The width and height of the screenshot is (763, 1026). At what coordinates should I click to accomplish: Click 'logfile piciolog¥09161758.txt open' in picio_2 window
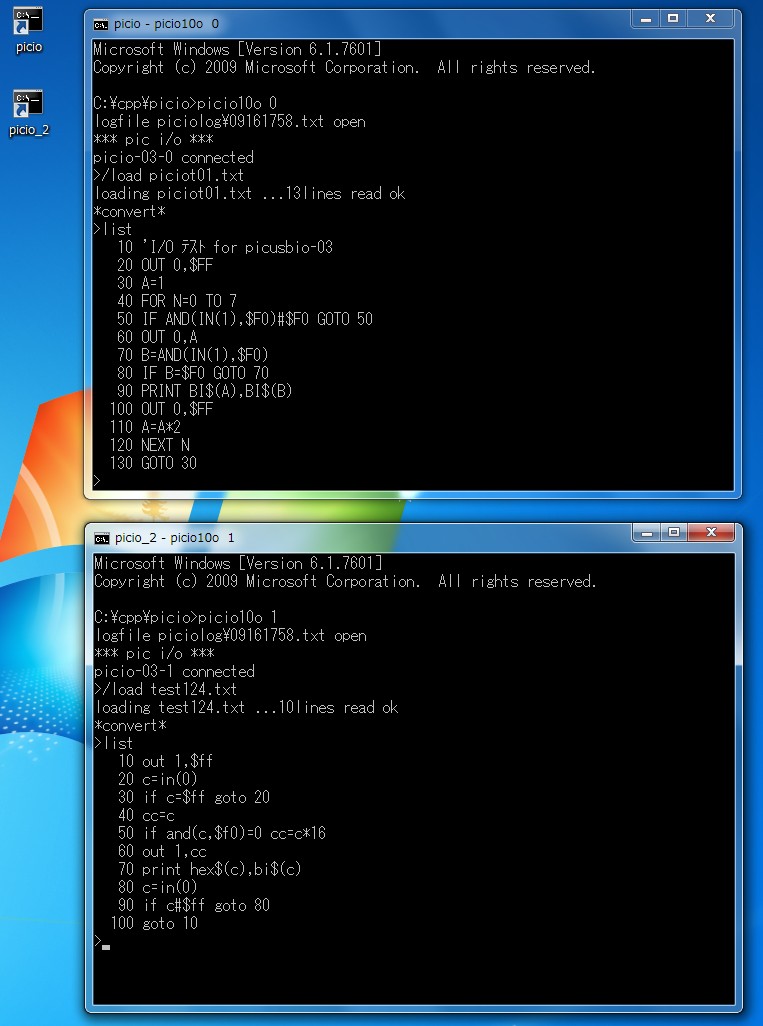click(x=230, y=635)
